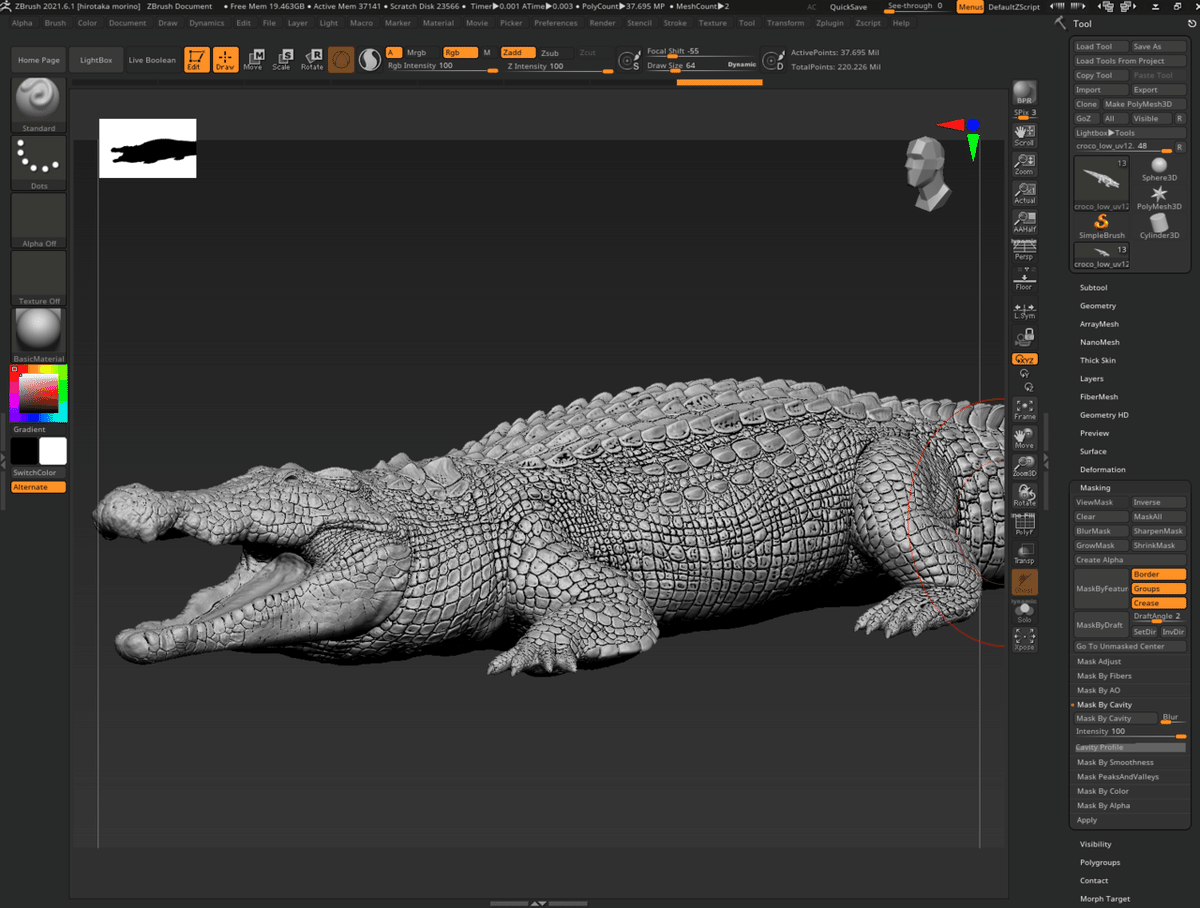Select the Sphere3D tool icon
This screenshot has width=1200, height=908.
click(x=1159, y=170)
